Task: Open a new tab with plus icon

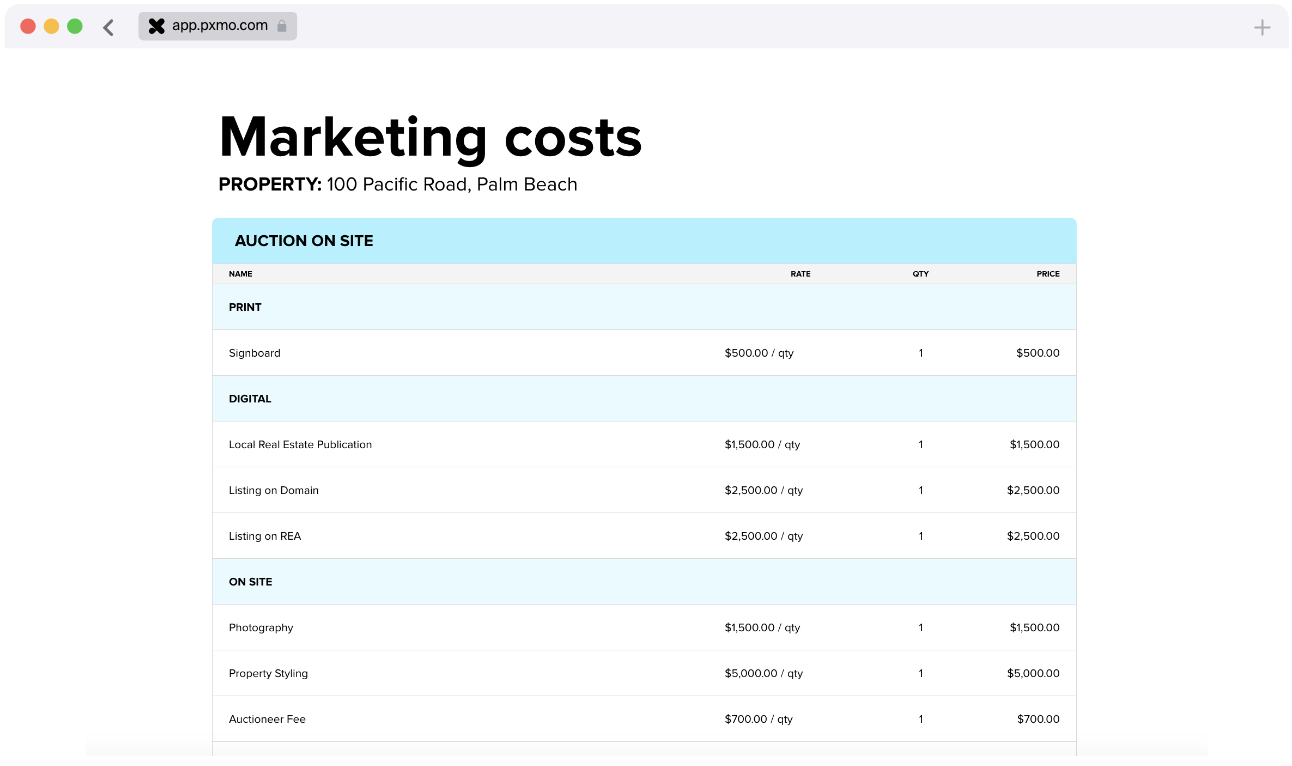Action: coord(1262,28)
